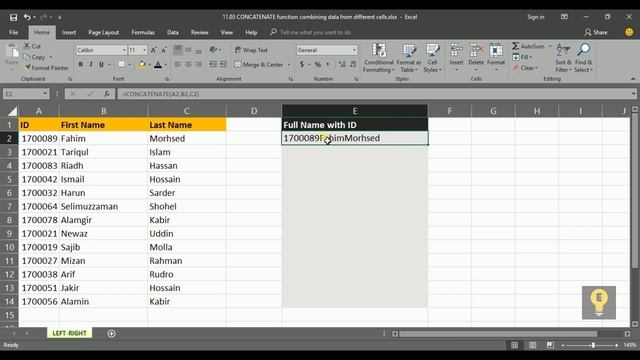The image size is (640, 360).
Task: Click the Borders icon
Action: (x=121, y=64)
